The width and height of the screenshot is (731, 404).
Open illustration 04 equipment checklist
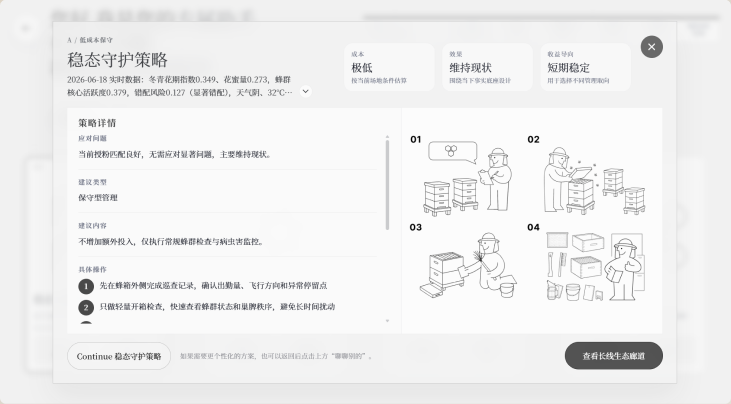(x=596, y=267)
